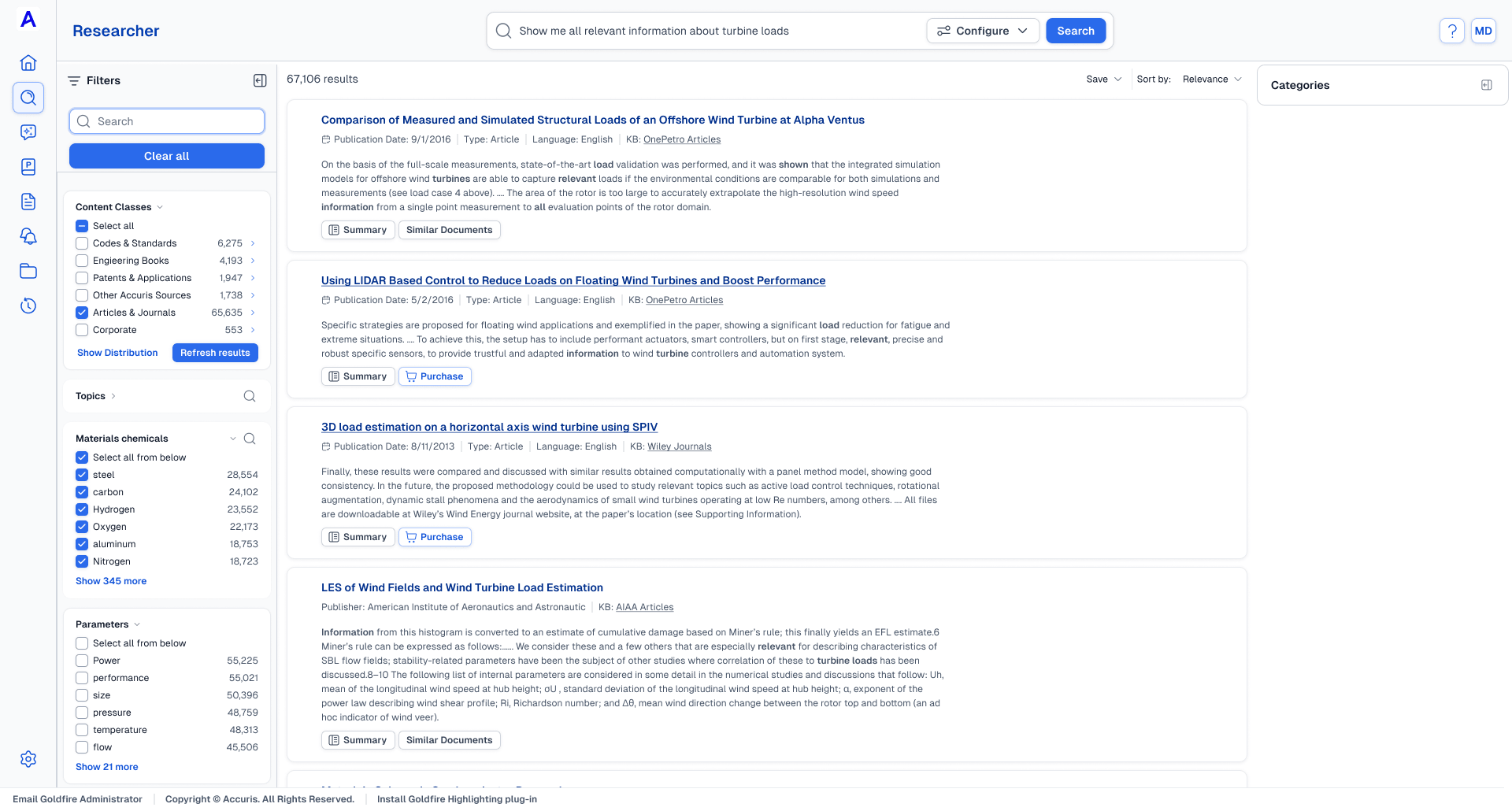Viewport: 1512px width, 811px height.
Task: Open settings gear in sidebar
Action: (28, 759)
